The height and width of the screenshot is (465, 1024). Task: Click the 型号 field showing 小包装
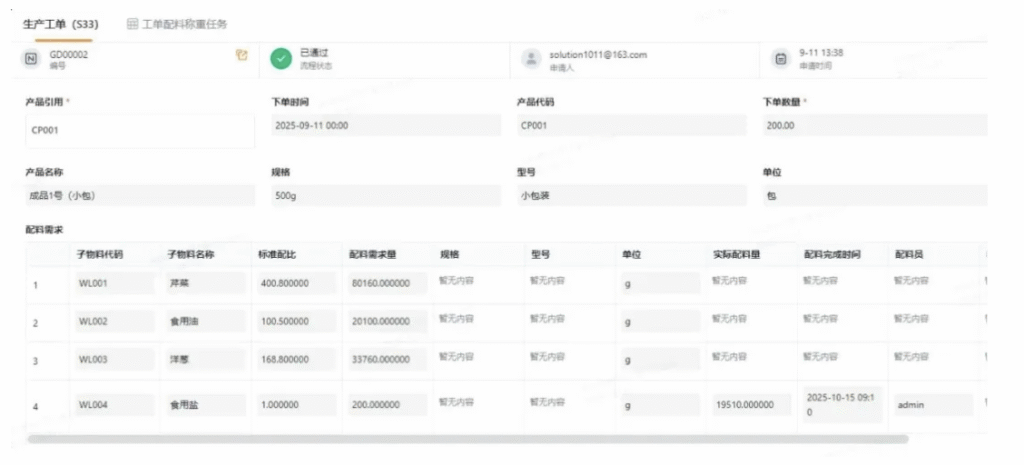630,196
